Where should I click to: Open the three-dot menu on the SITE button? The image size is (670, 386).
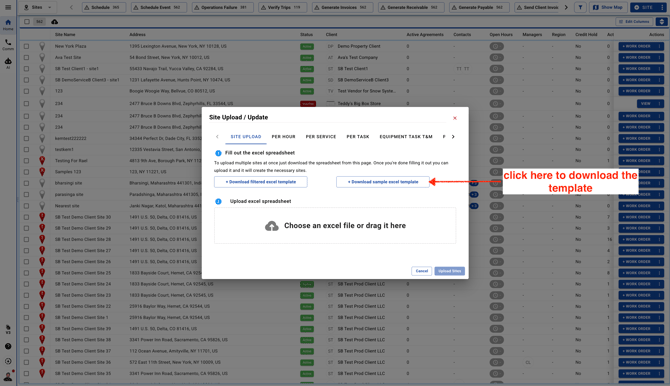tap(661, 7)
